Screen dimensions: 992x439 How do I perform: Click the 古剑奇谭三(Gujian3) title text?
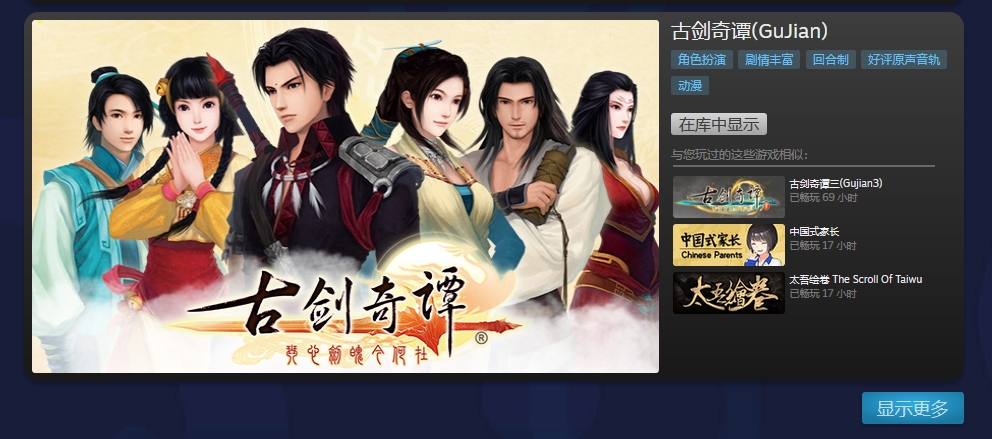836,183
